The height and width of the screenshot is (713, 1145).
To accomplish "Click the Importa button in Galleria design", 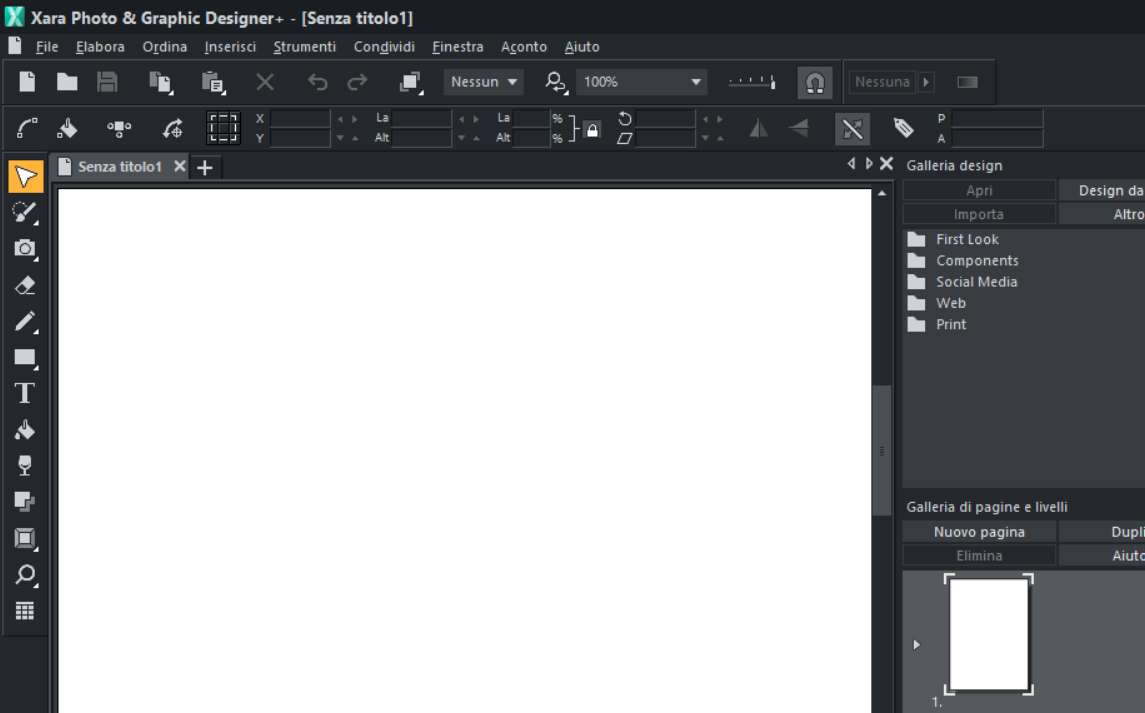I will click(x=979, y=214).
